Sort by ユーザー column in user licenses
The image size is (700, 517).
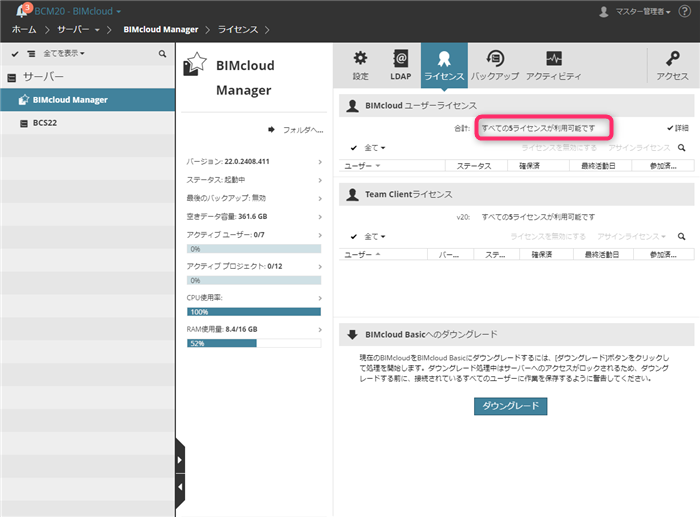point(392,166)
